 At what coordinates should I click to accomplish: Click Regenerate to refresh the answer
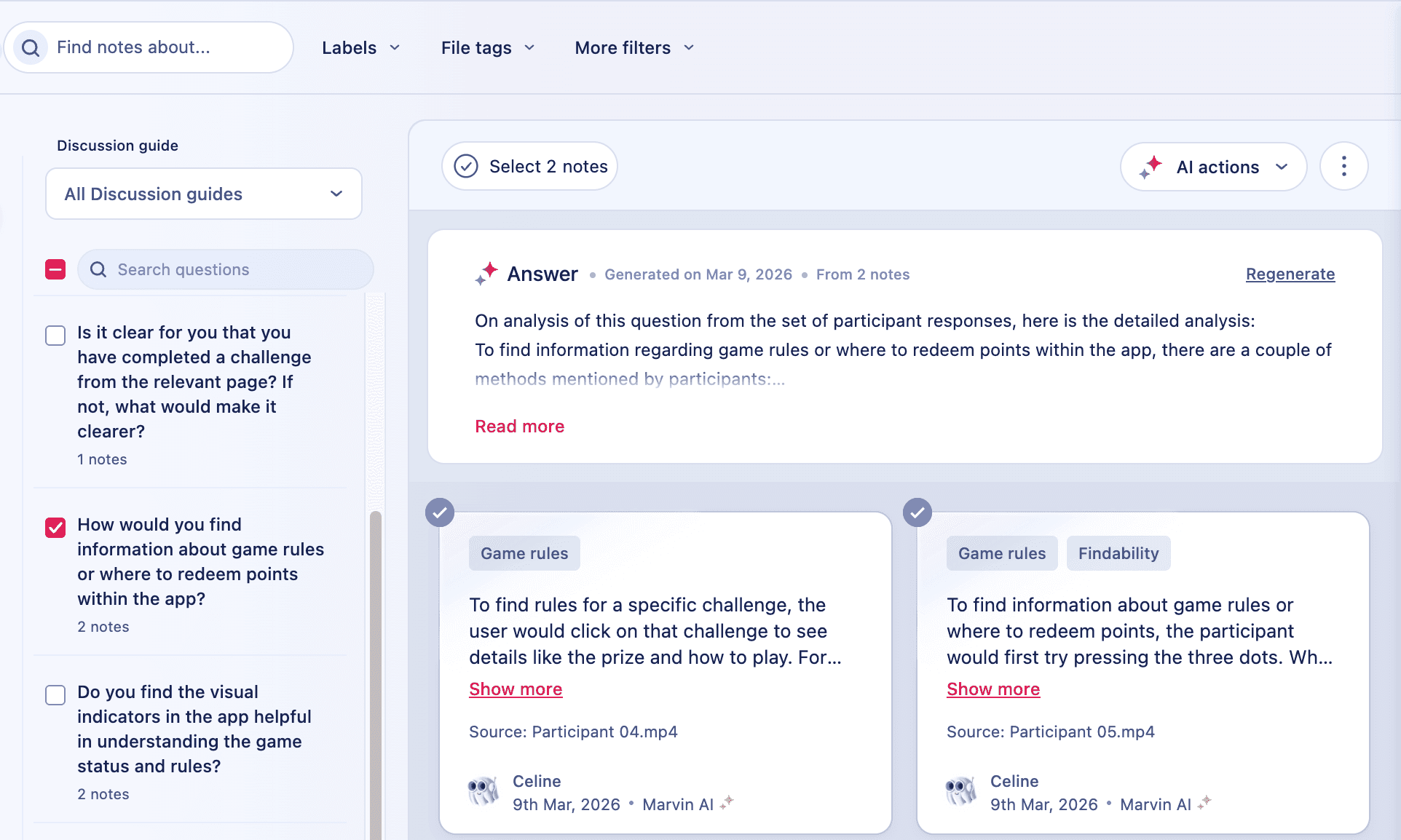(1290, 274)
